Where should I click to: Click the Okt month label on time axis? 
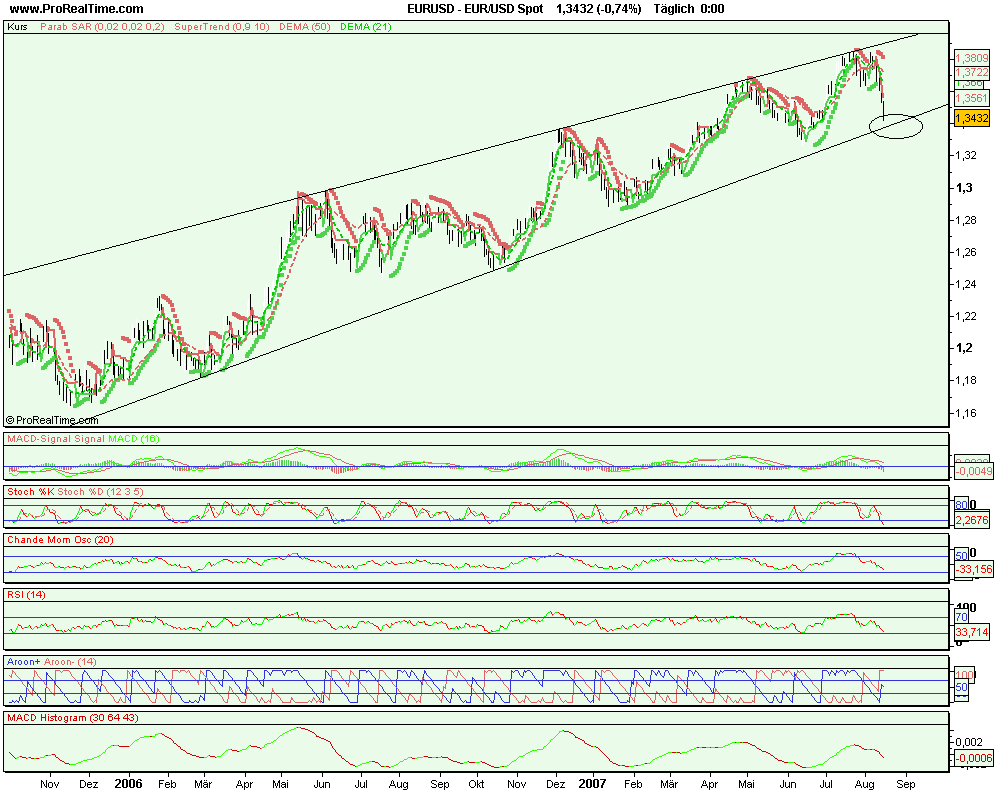(x=476, y=784)
